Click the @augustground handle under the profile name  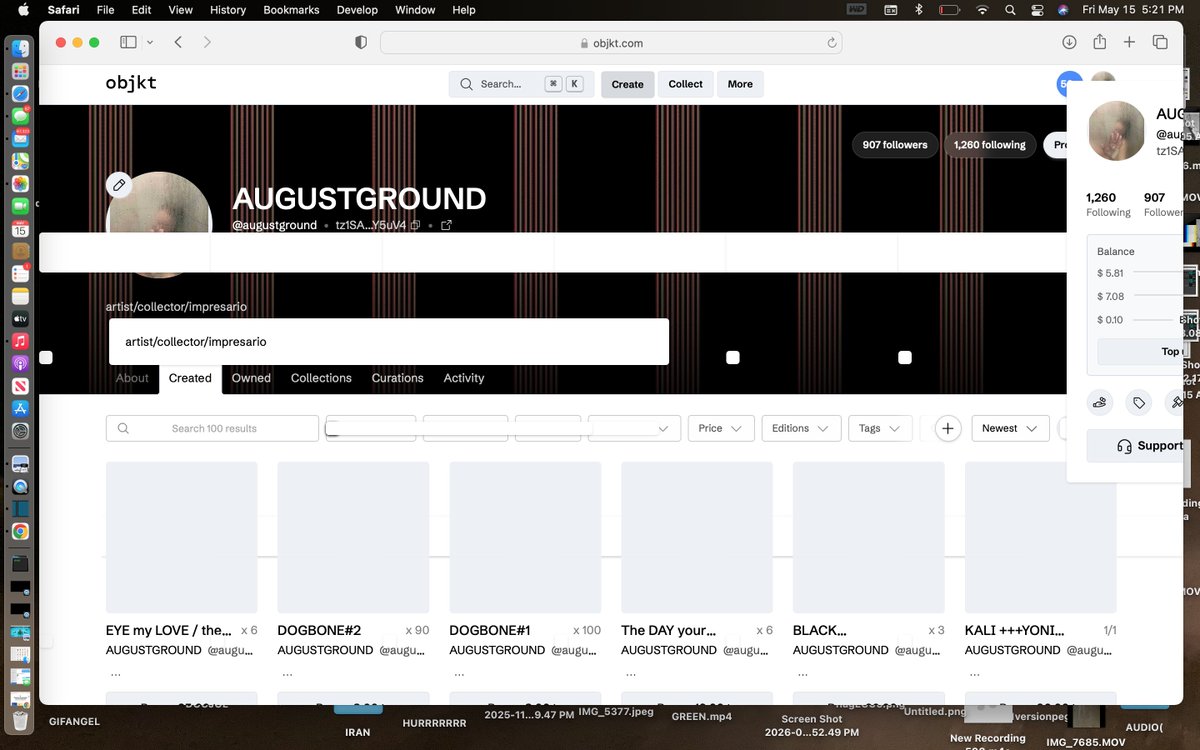click(275, 225)
